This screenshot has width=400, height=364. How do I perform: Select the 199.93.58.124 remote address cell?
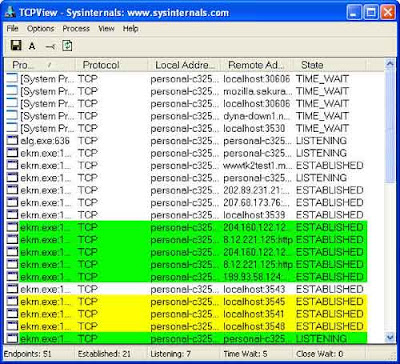pos(256,277)
